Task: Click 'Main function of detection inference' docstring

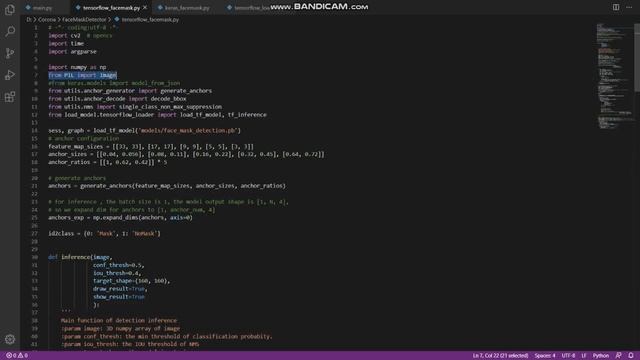Action: point(119,320)
